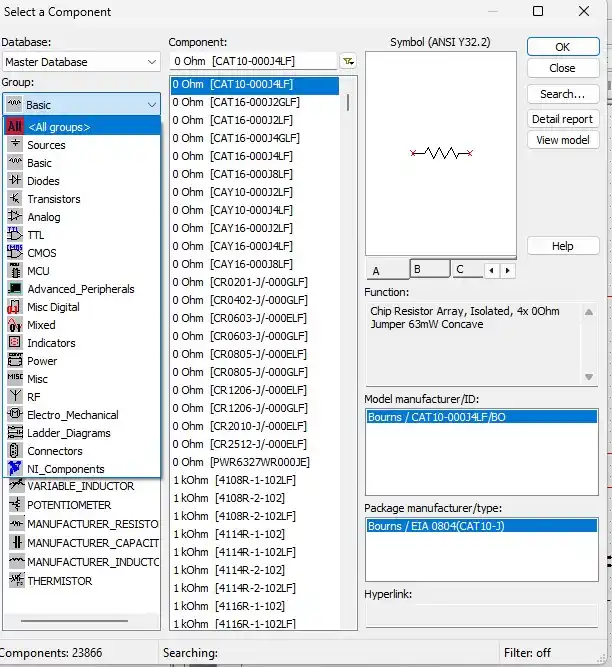Image resolution: width=612 pixels, height=667 pixels.
Task: Open the Database dropdown
Action: [81, 62]
